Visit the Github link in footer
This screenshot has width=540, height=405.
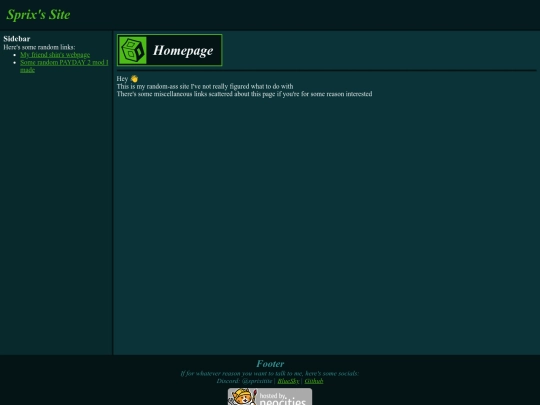[x=314, y=381]
